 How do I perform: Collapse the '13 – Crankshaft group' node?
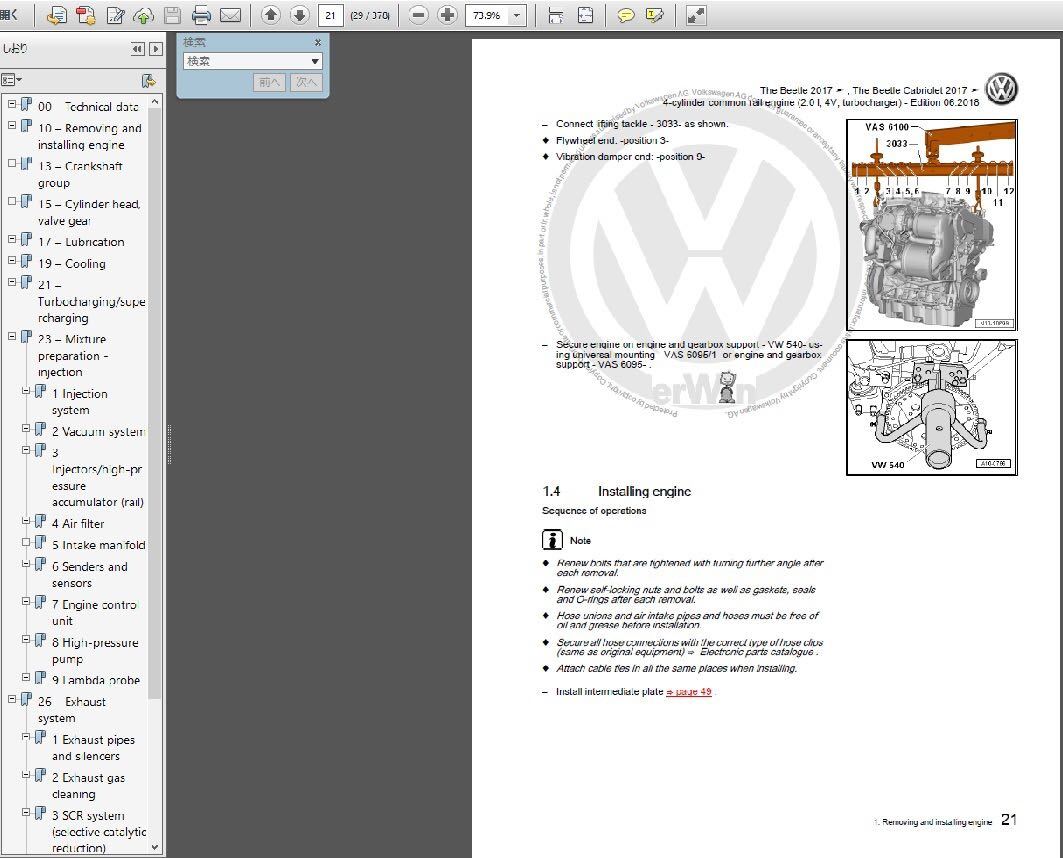[x=12, y=163]
